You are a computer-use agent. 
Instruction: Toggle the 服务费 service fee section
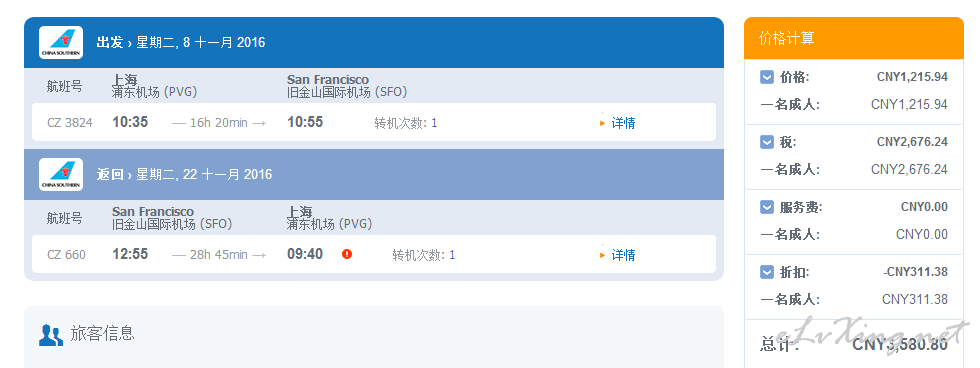(767, 207)
